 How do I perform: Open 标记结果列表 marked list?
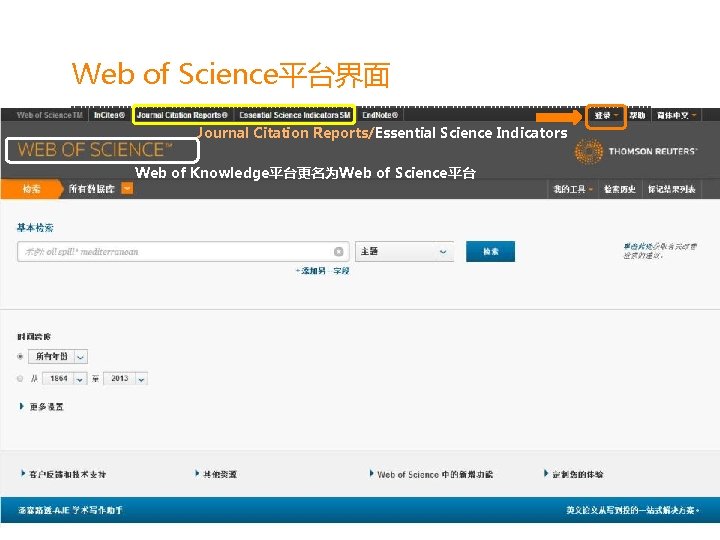(x=671, y=189)
